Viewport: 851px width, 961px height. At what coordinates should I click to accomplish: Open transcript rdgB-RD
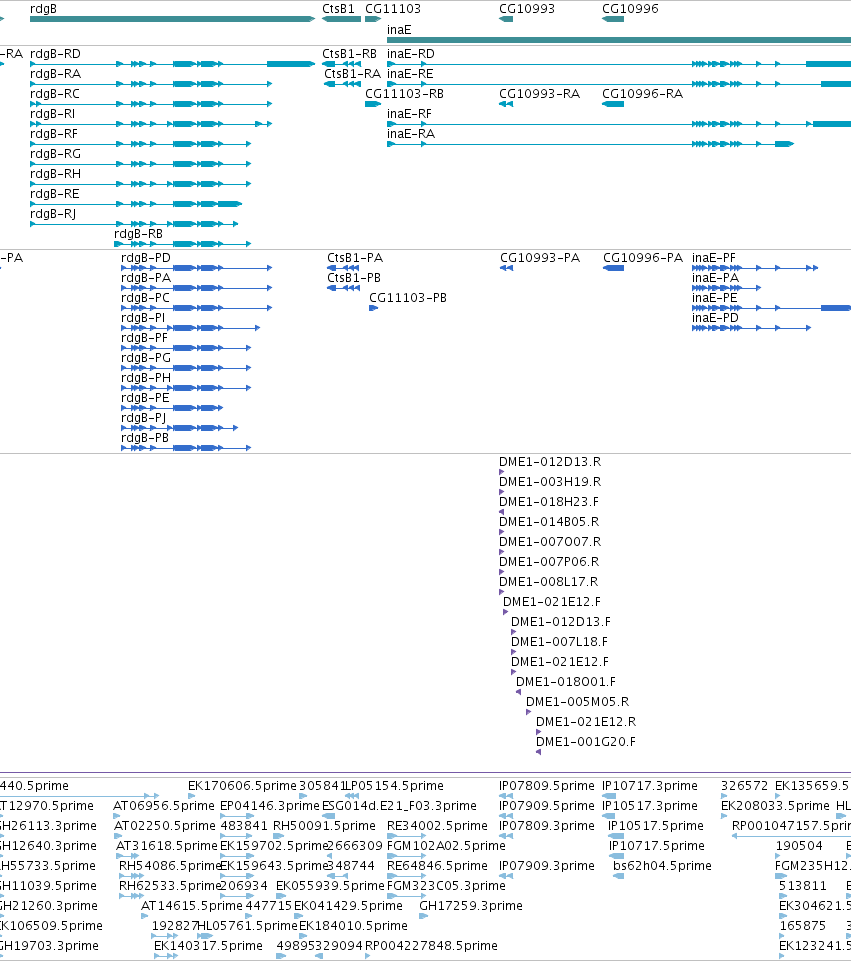(55, 54)
